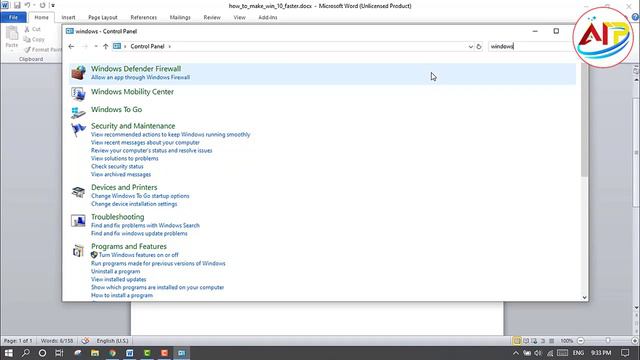This screenshot has height=360, width=640.
Task: Open Windows To Go link
Action: click(116, 109)
